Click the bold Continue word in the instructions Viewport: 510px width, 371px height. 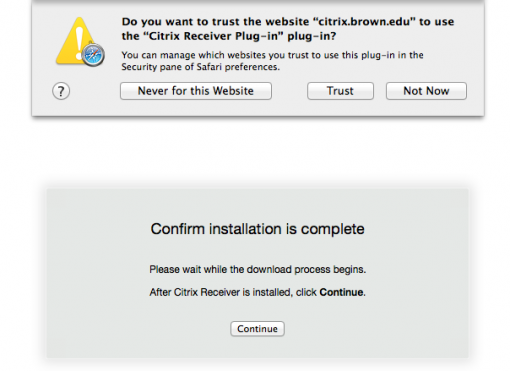[341, 292]
